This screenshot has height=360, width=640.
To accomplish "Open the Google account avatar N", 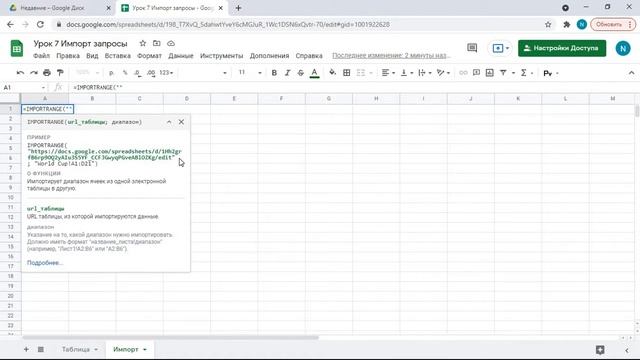I will point(623,49).
